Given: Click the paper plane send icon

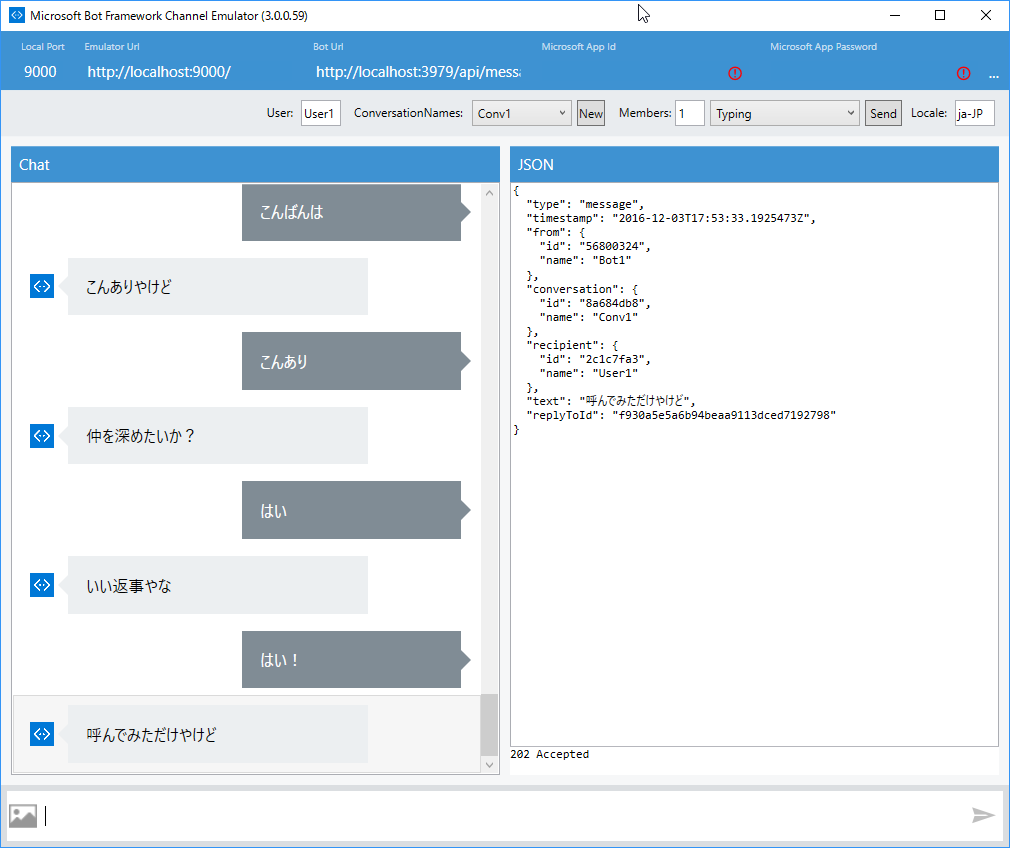Looking at the screenshot, I should [x=983, y=815].
